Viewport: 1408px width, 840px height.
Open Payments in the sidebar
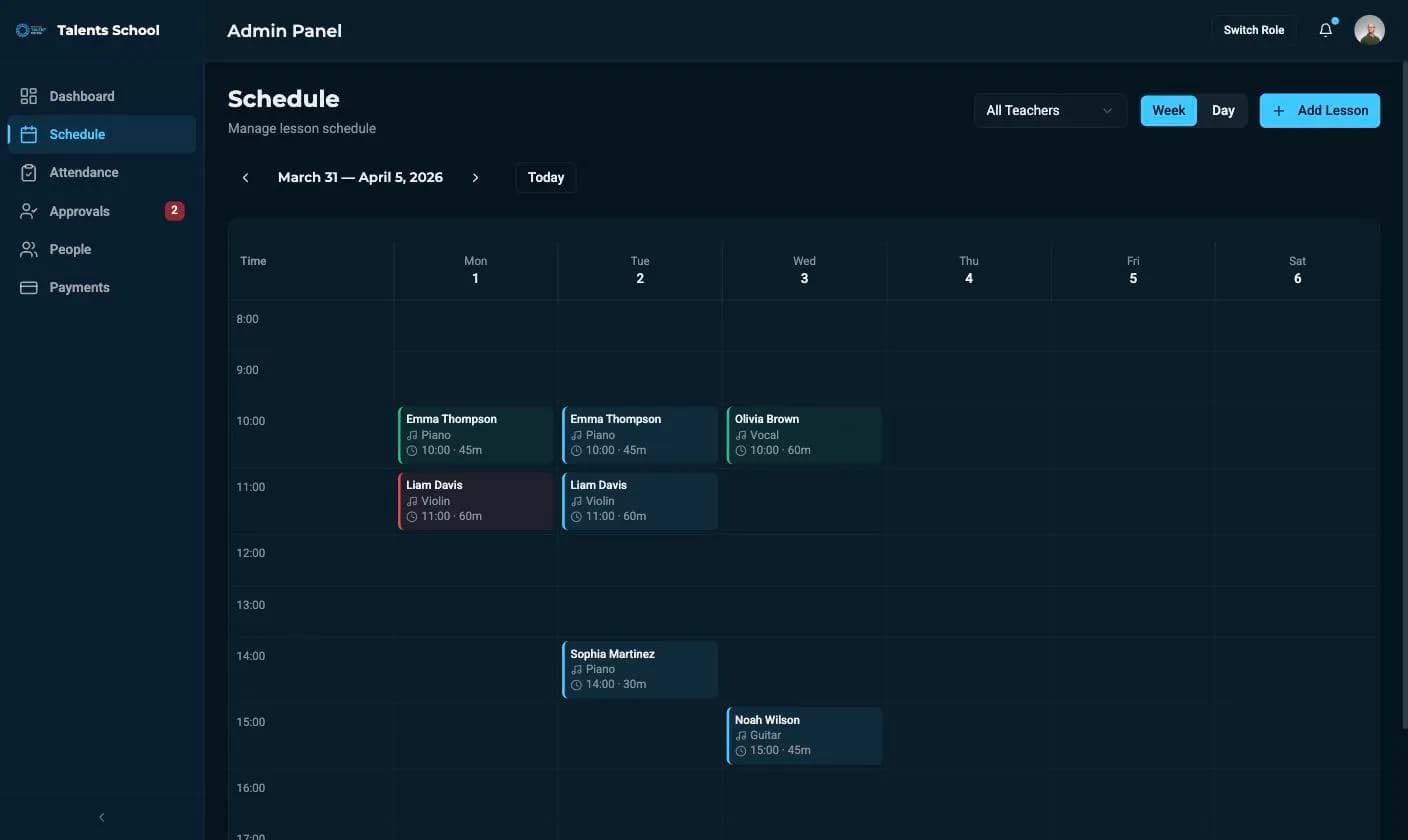(x=101, y=287)
